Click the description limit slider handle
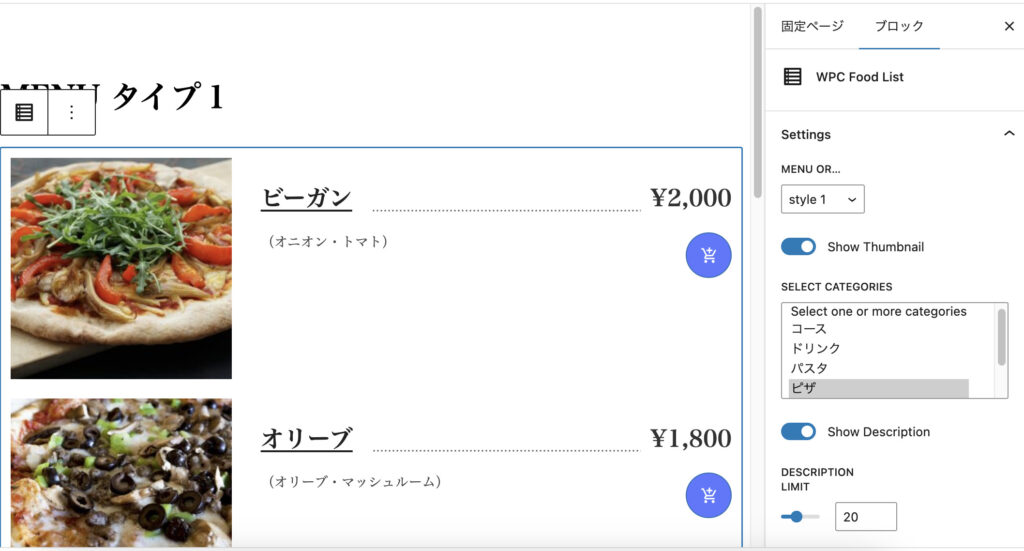This screenshot has height=551, width=1024. [x=796, y=517]
